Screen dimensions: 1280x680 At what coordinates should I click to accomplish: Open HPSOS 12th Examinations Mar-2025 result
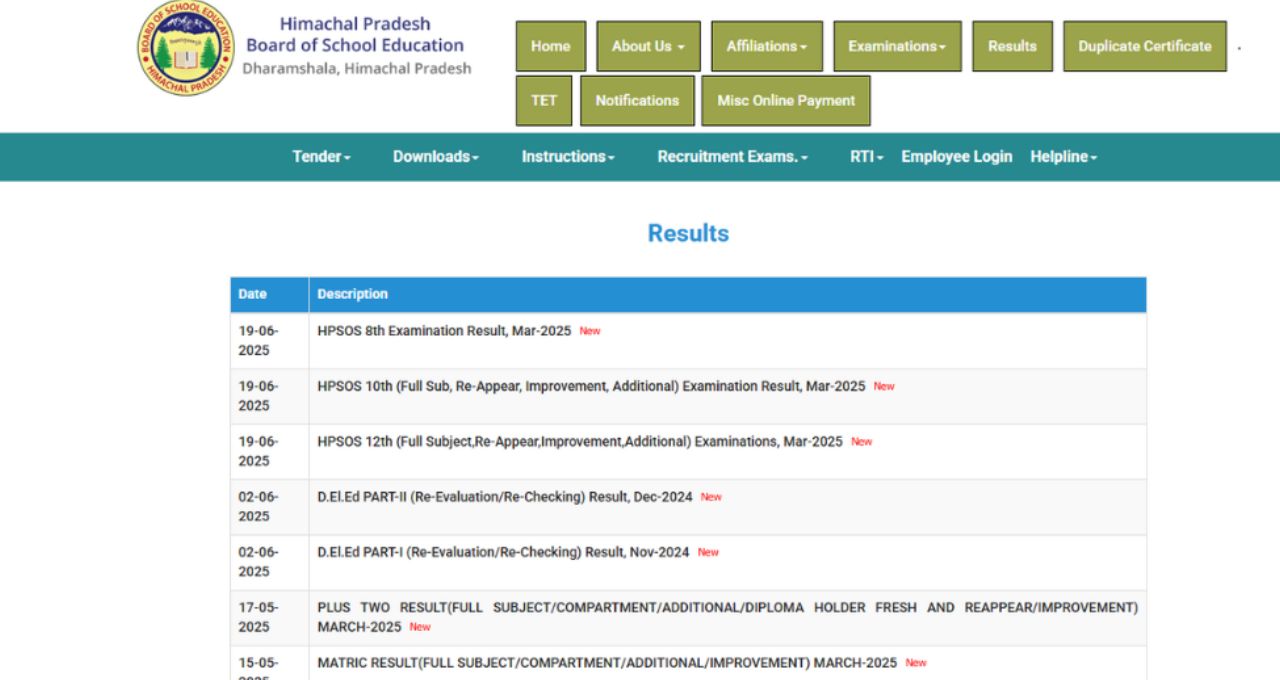click(580, 441)
